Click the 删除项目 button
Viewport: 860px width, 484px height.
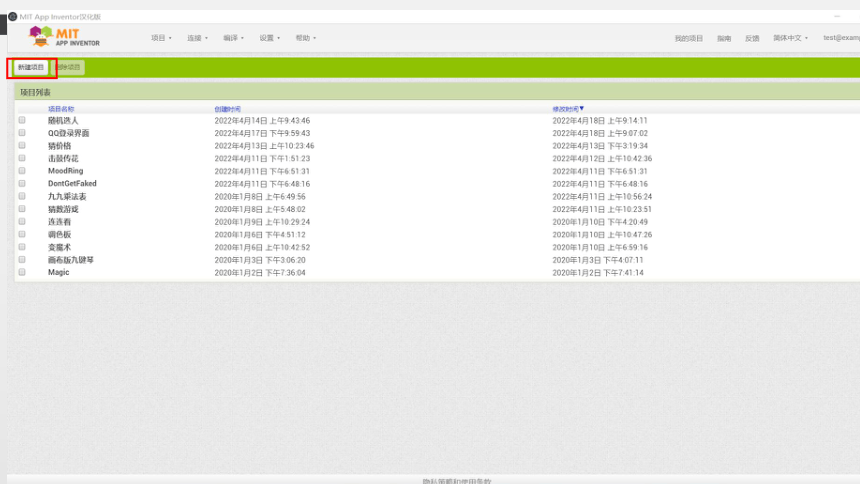68,67
